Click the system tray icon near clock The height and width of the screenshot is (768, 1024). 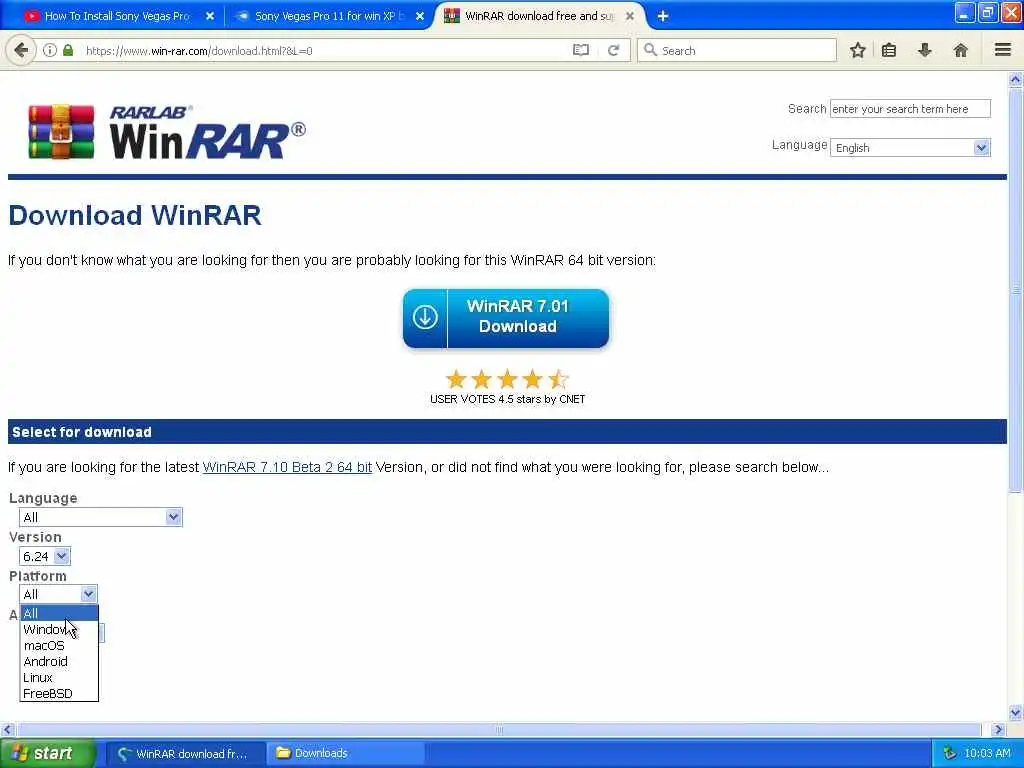pyautogui.click(x=949, y=753)
